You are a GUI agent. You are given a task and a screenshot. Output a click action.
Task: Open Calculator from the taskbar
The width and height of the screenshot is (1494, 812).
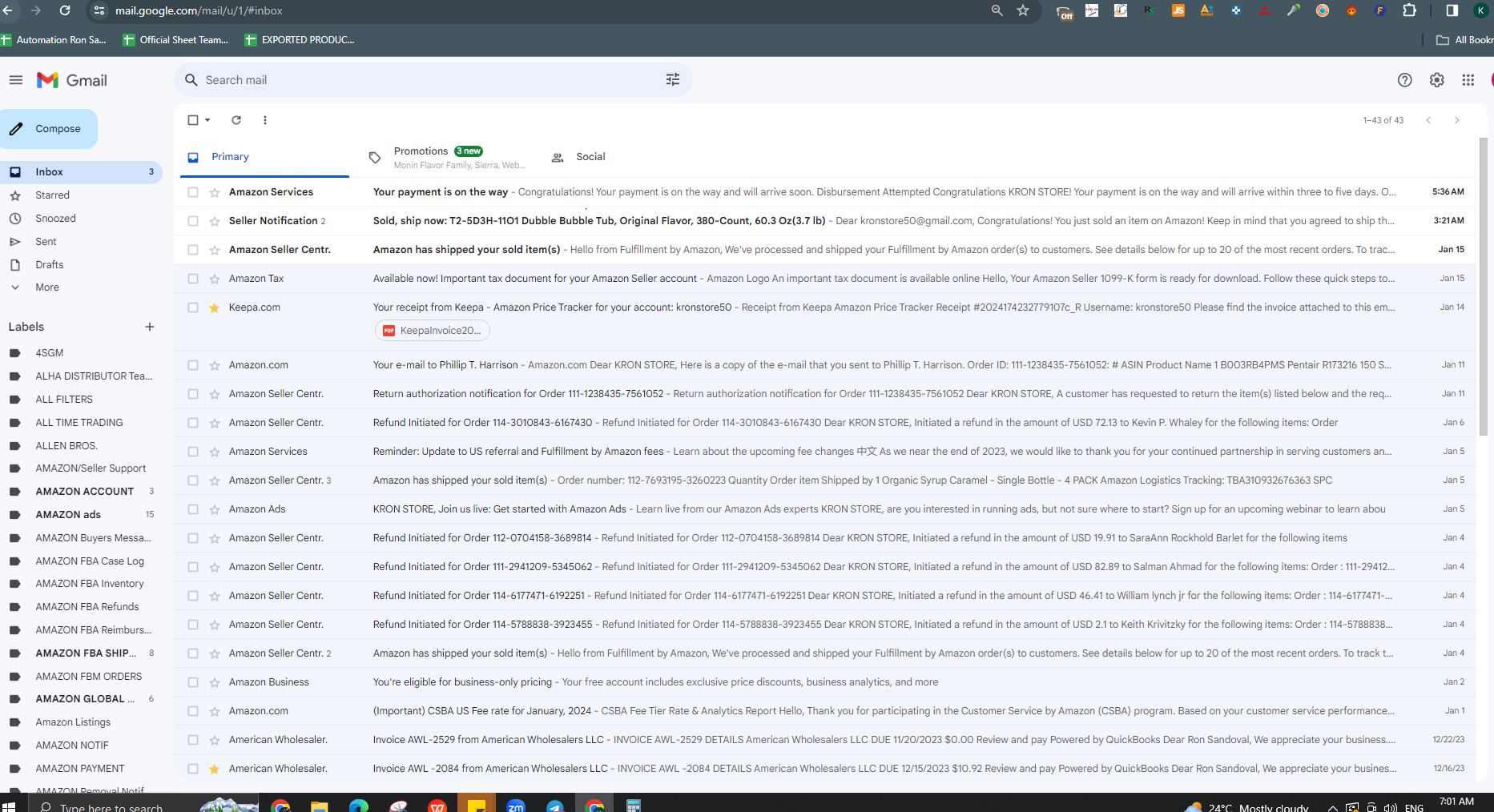(x=634, y=805)
